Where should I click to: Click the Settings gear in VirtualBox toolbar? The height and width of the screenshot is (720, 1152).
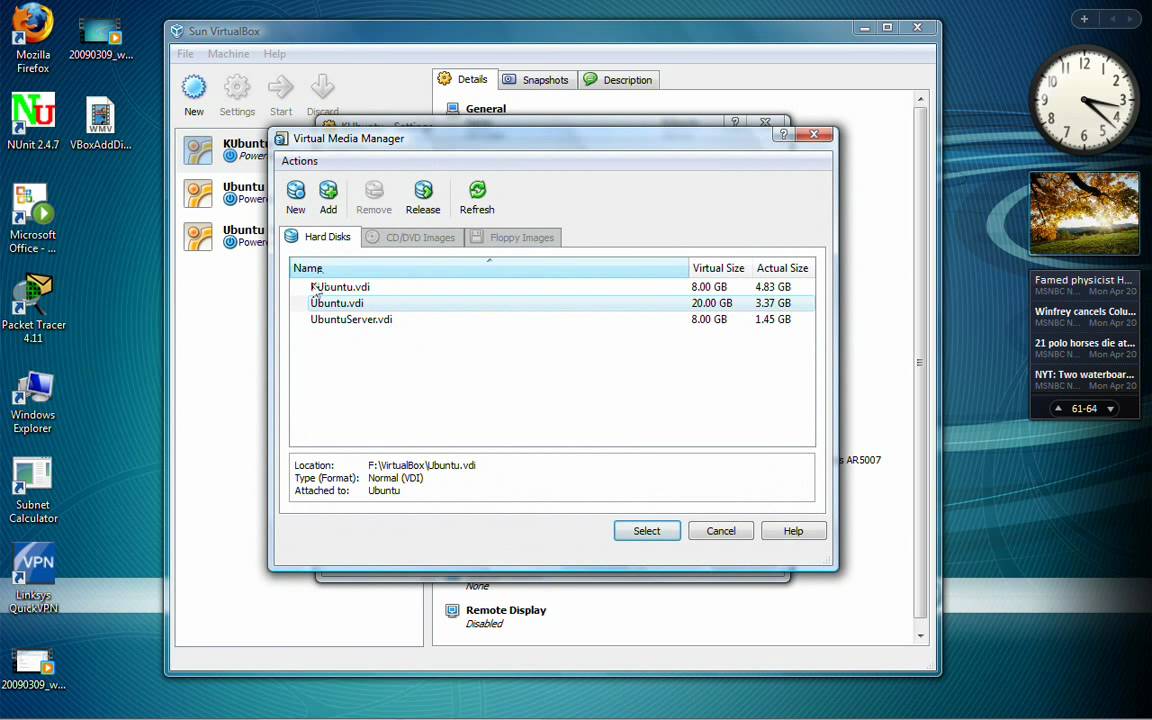tap(237, 87)
